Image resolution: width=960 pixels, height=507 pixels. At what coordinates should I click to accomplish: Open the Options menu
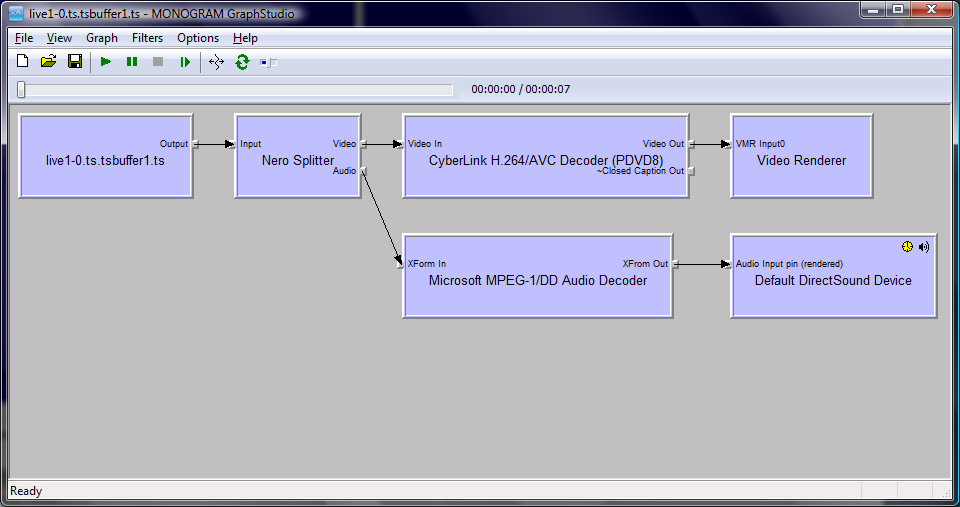coord(198,38)
